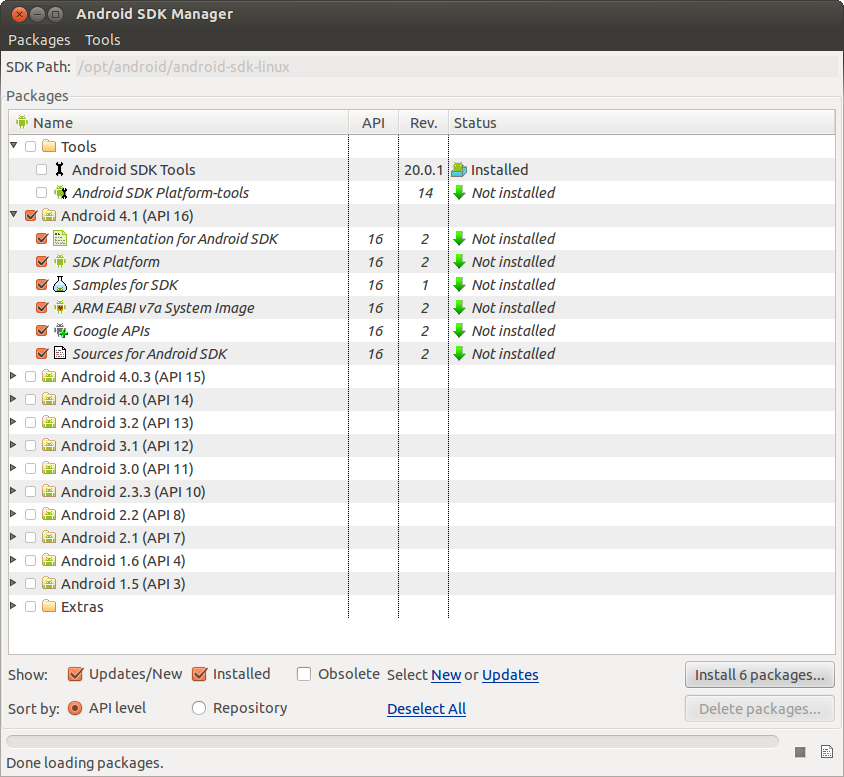Image resolution: width=844 pixels, height=777 pixels.
Task: Click the Documentation for Android SDK icon
Action: coord(60,238)
